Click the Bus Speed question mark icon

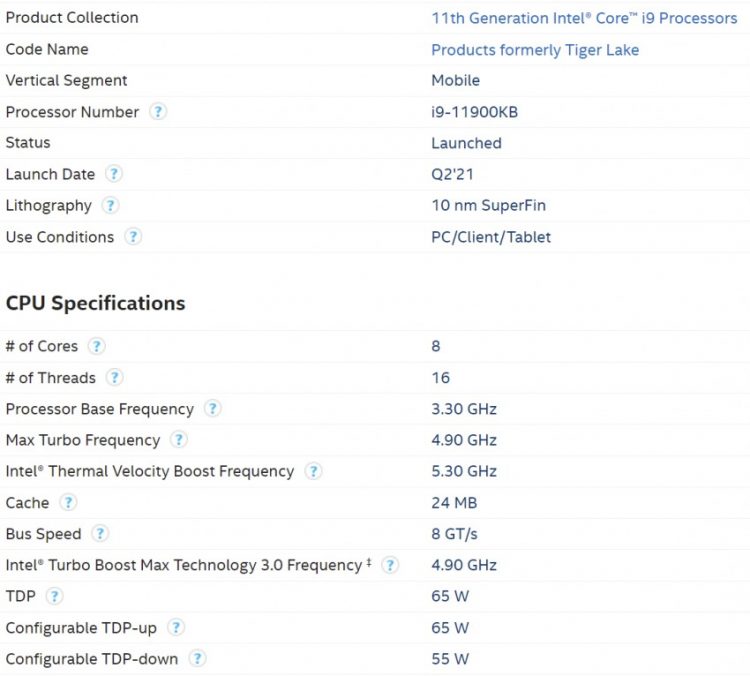pos(100,534)
